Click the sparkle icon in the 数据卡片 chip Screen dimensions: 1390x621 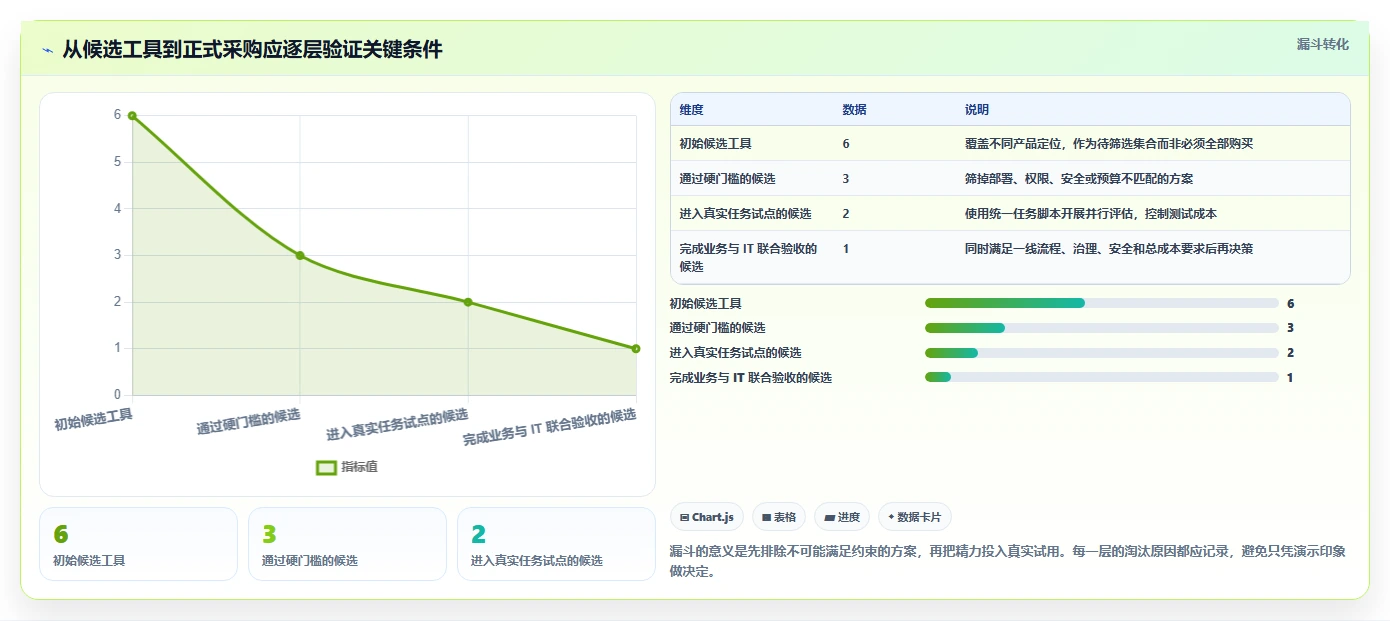pyautogui.click(x=891, y=517)
